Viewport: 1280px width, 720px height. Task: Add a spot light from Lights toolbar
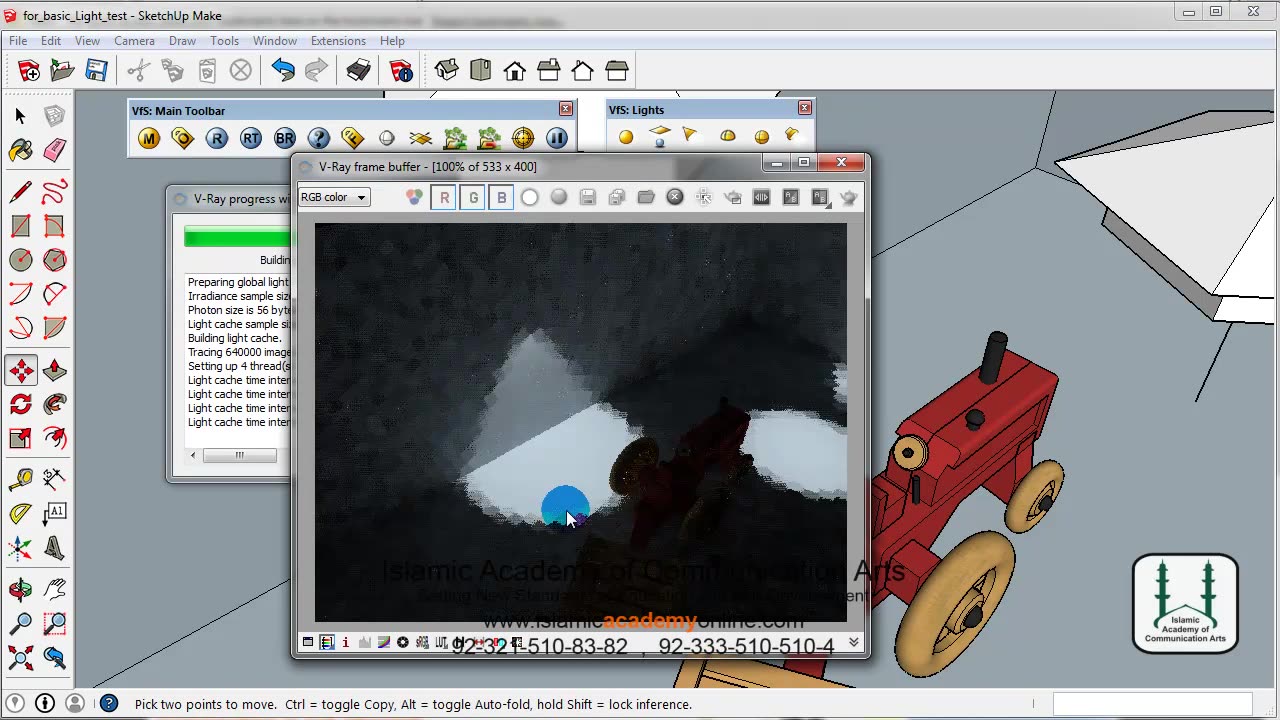(x=689, y=135)
